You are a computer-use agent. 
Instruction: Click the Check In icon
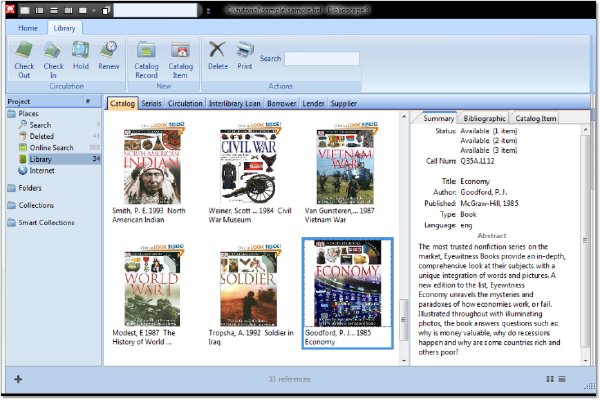pyautogui.click(x=53, y=51)
